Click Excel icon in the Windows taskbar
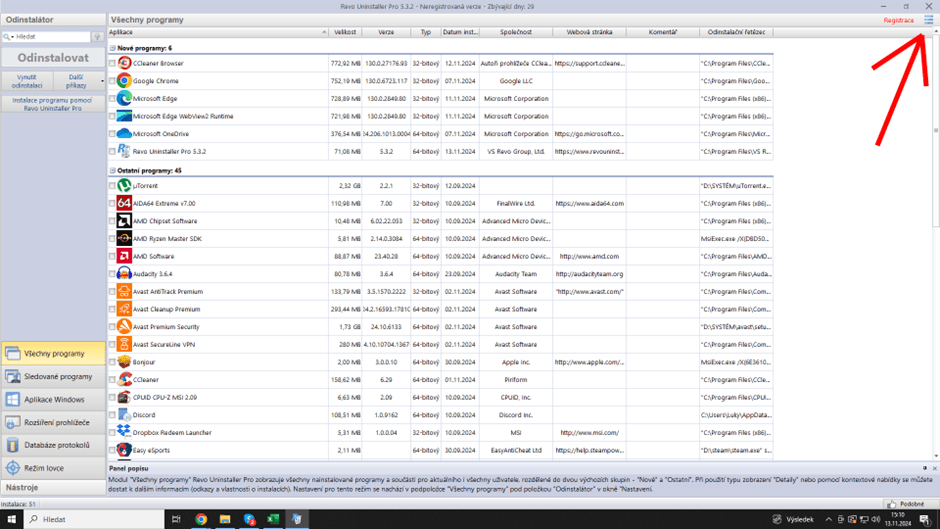This screenshot has width=940, height=529. click(273, 519)
